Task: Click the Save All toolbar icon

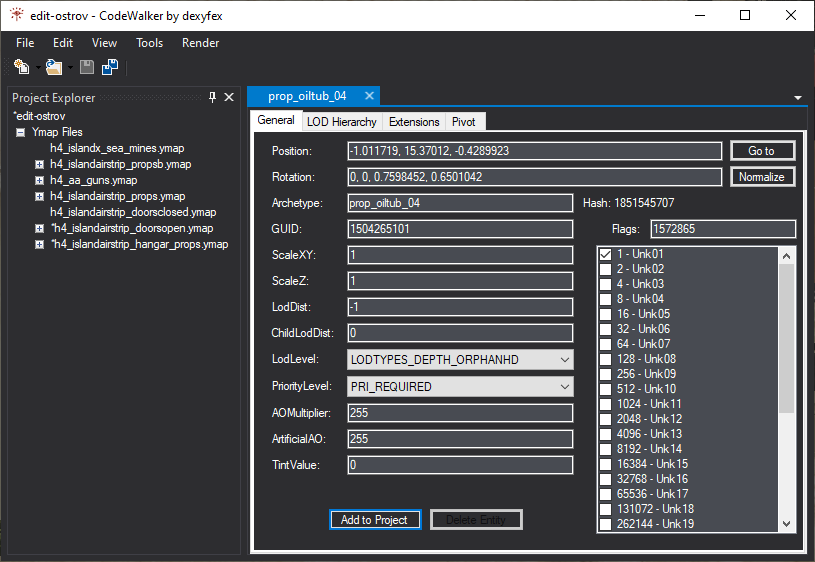Action: click(x=109, y=67)
